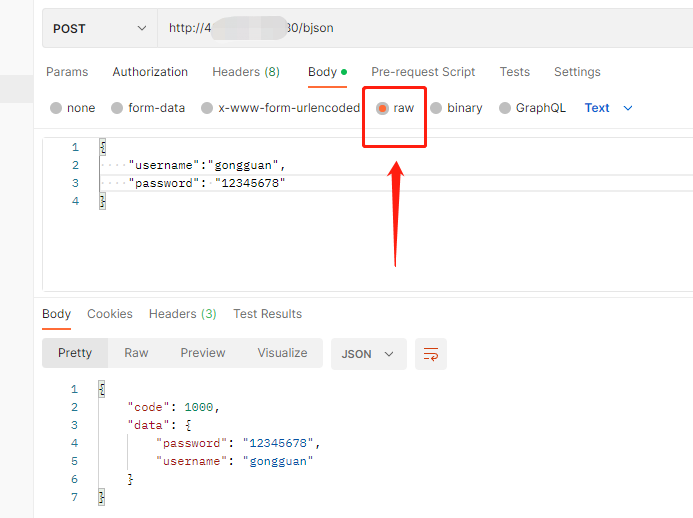View the response Cookies tab
This screenshot has width=693, height=518.
[110, 314]
